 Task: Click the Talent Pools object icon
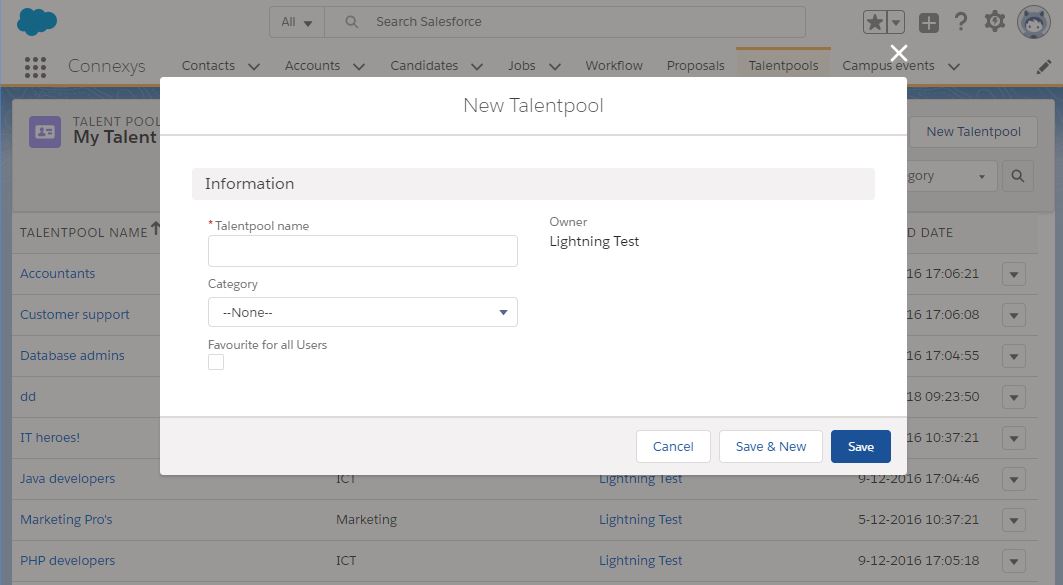(45, 132)
